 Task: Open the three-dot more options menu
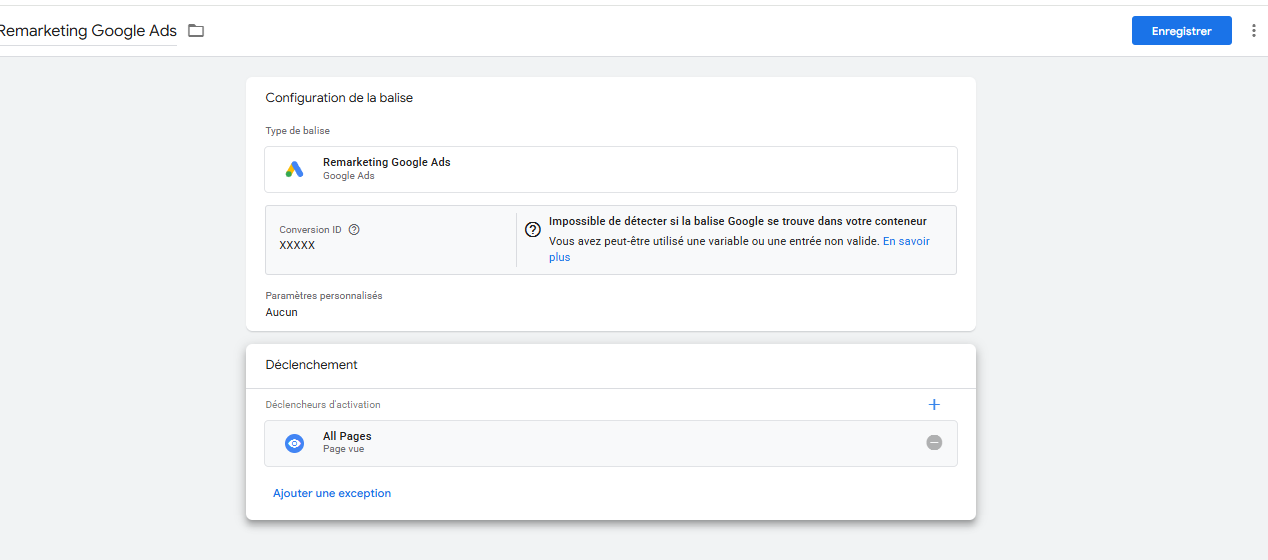(x=1254, y=31)
